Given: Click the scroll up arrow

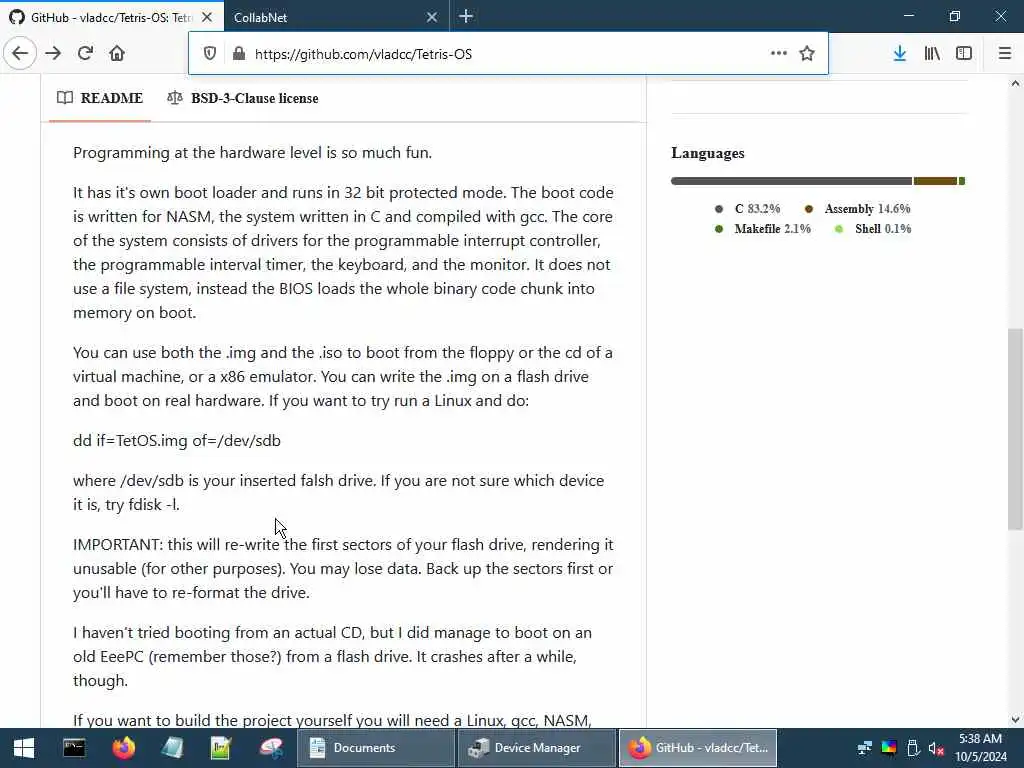Looking at the screenshot, I should pyautogui.click(x=1015, y=84).
